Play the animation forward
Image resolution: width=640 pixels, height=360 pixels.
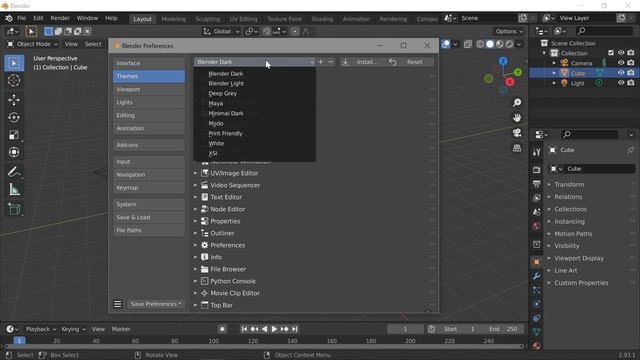point(274,329)
